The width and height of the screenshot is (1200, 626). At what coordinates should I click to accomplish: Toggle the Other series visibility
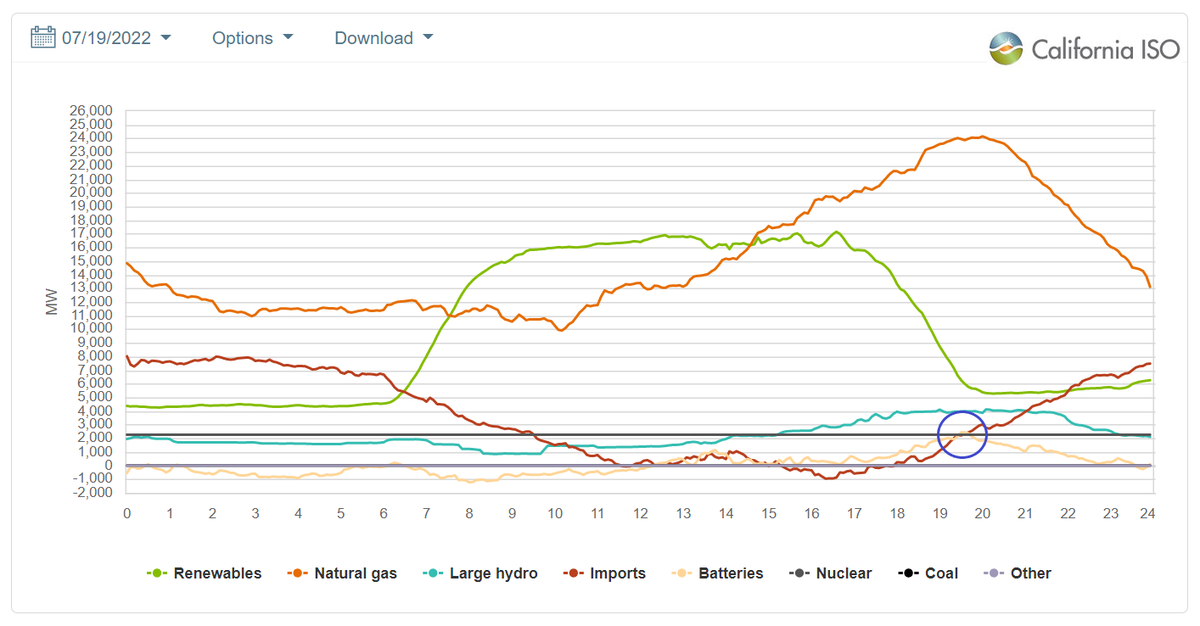click(x=996, y=572)
